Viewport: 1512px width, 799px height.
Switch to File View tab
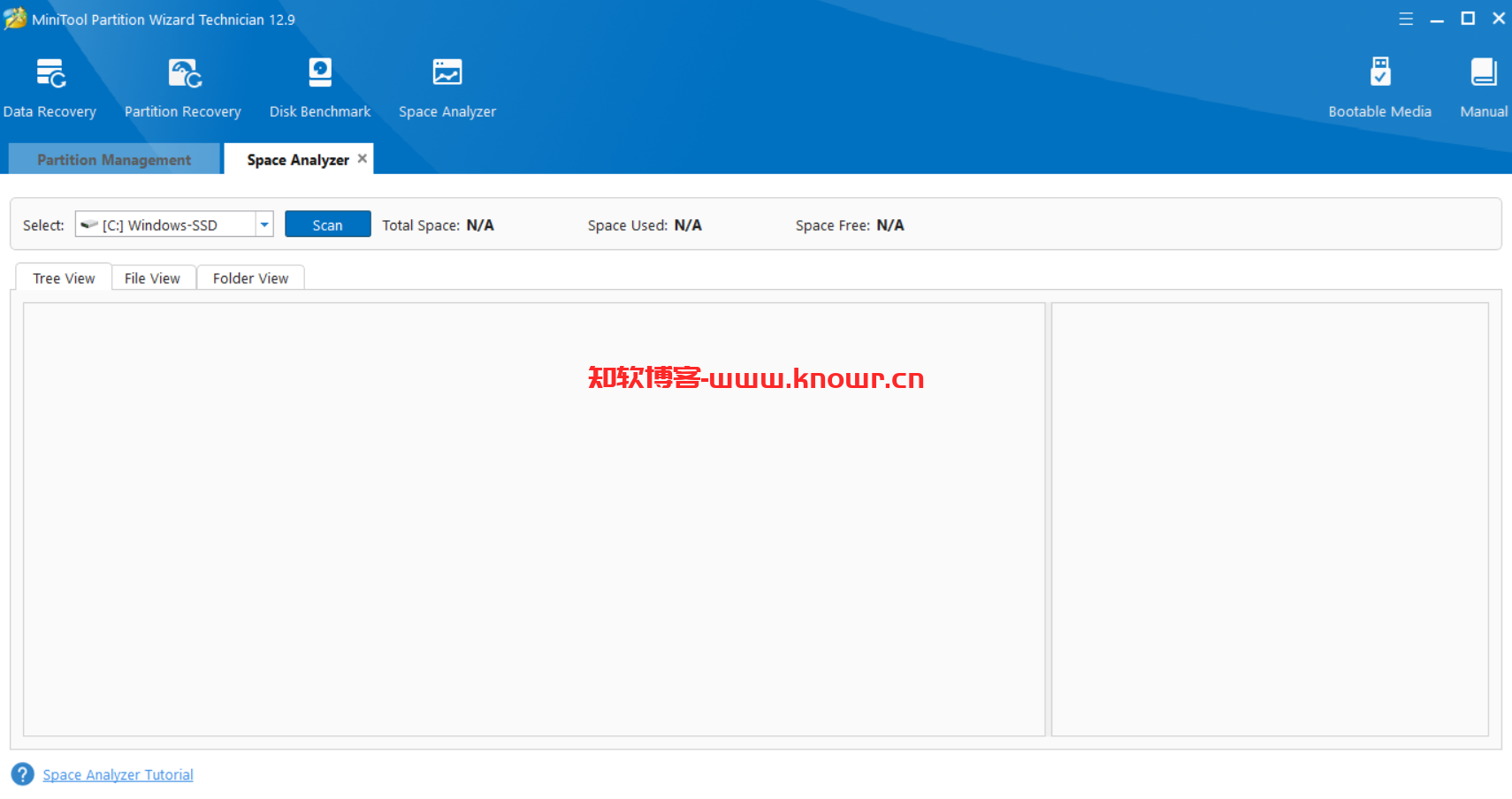pos(152,278)
